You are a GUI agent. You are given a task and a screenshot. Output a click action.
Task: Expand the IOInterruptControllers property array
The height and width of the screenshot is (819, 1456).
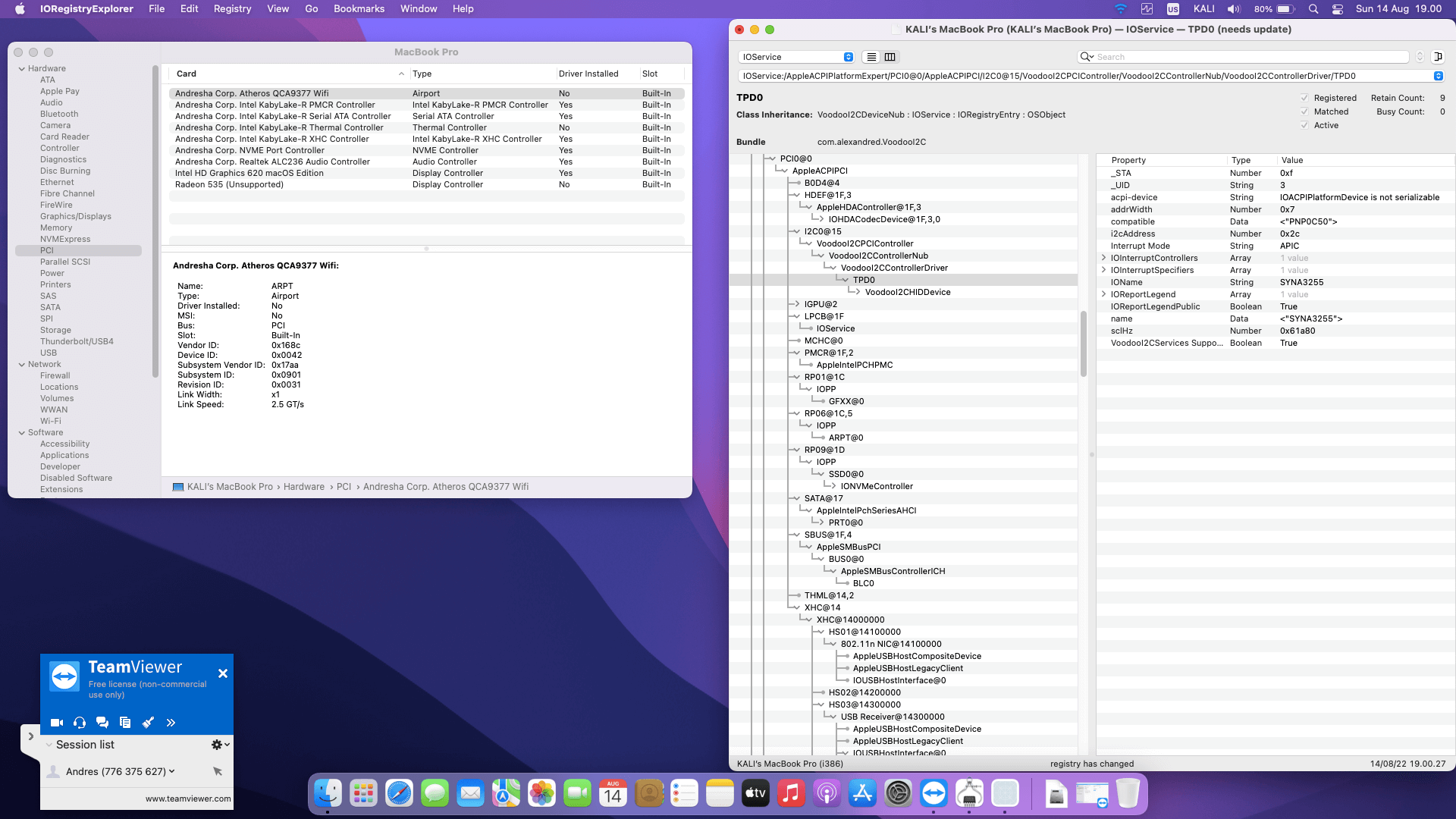pyautogui.click(x=1103, y=258)
